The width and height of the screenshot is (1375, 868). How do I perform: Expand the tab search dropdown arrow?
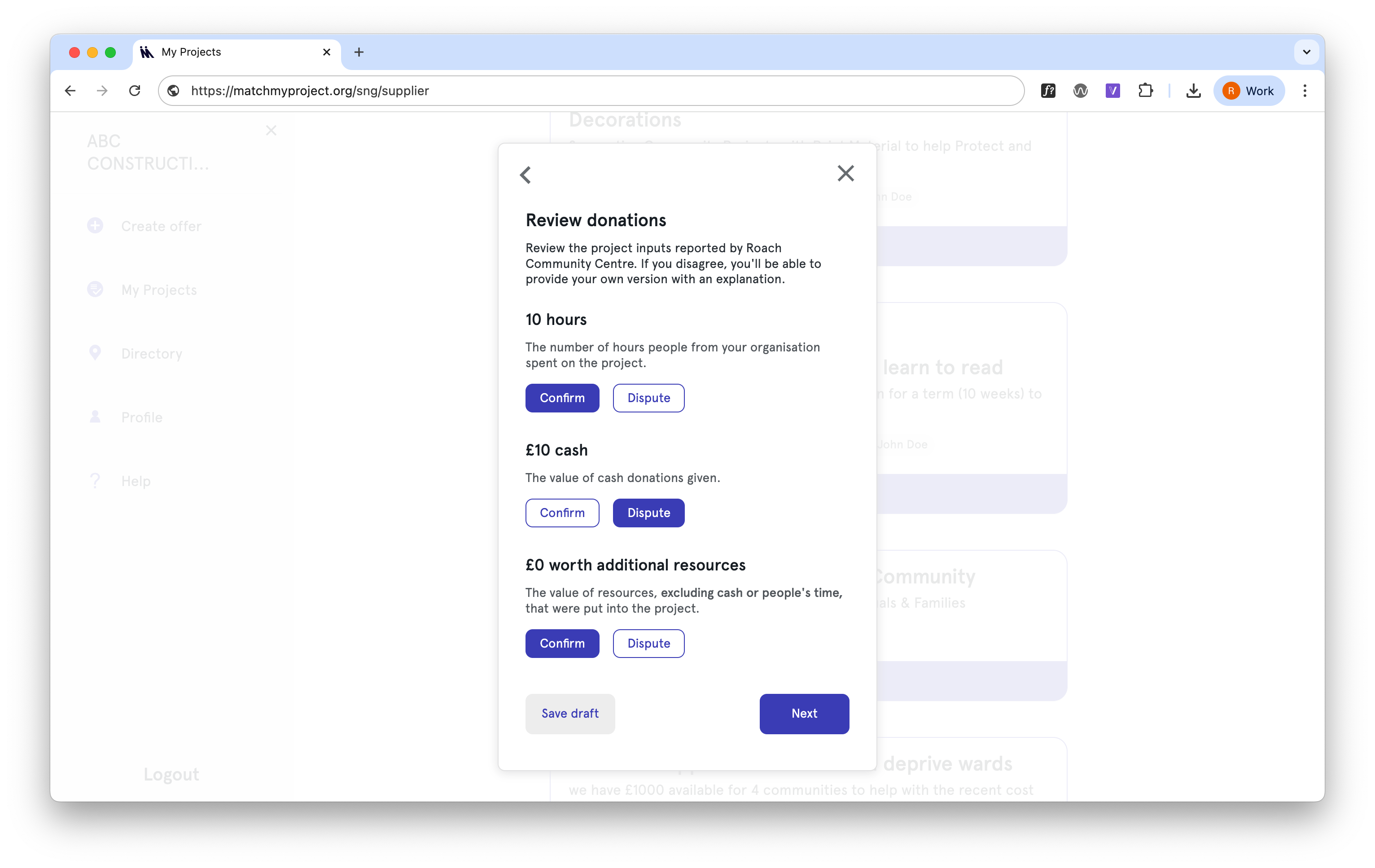[1306, 52]
